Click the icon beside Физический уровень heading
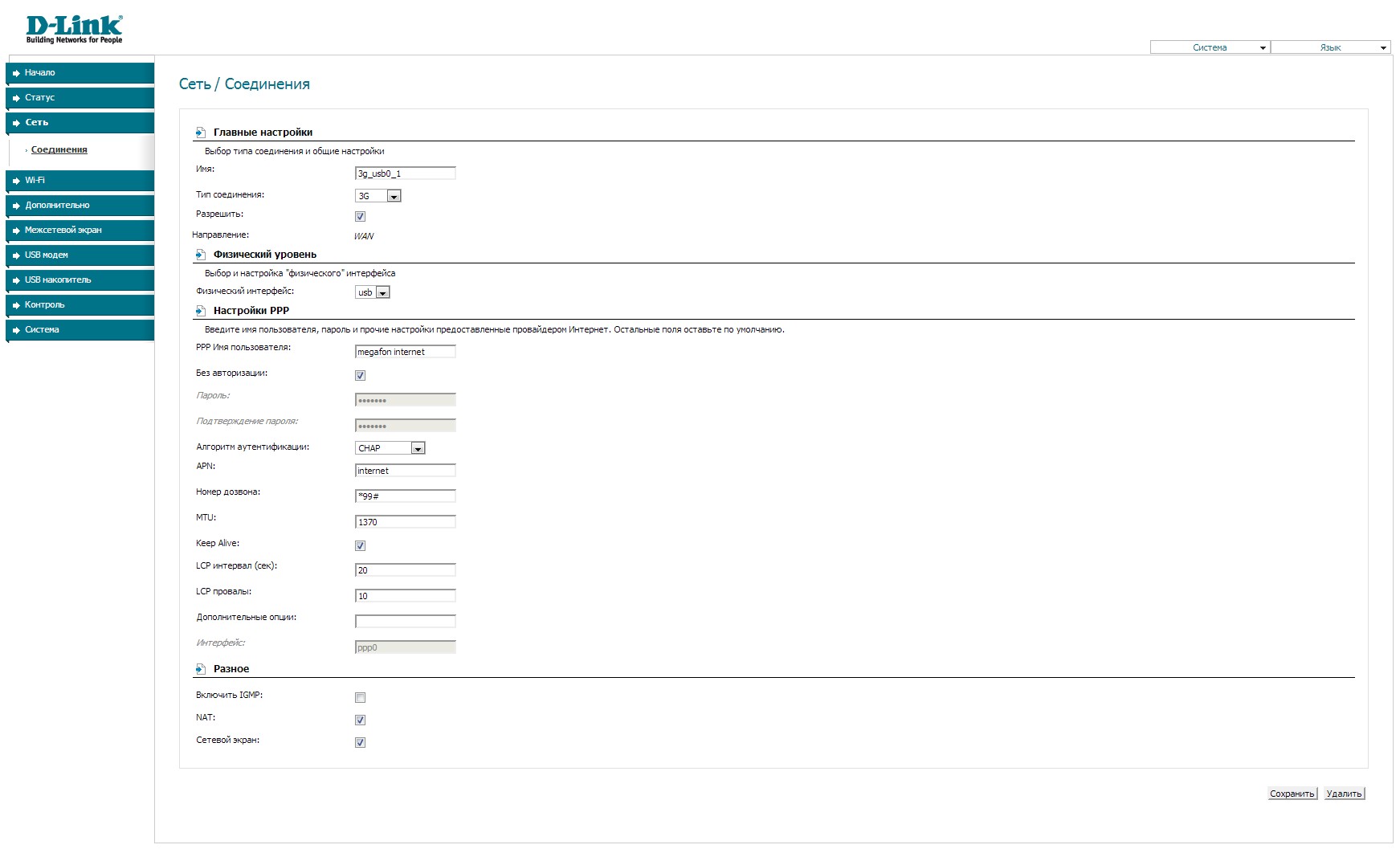 201,255
